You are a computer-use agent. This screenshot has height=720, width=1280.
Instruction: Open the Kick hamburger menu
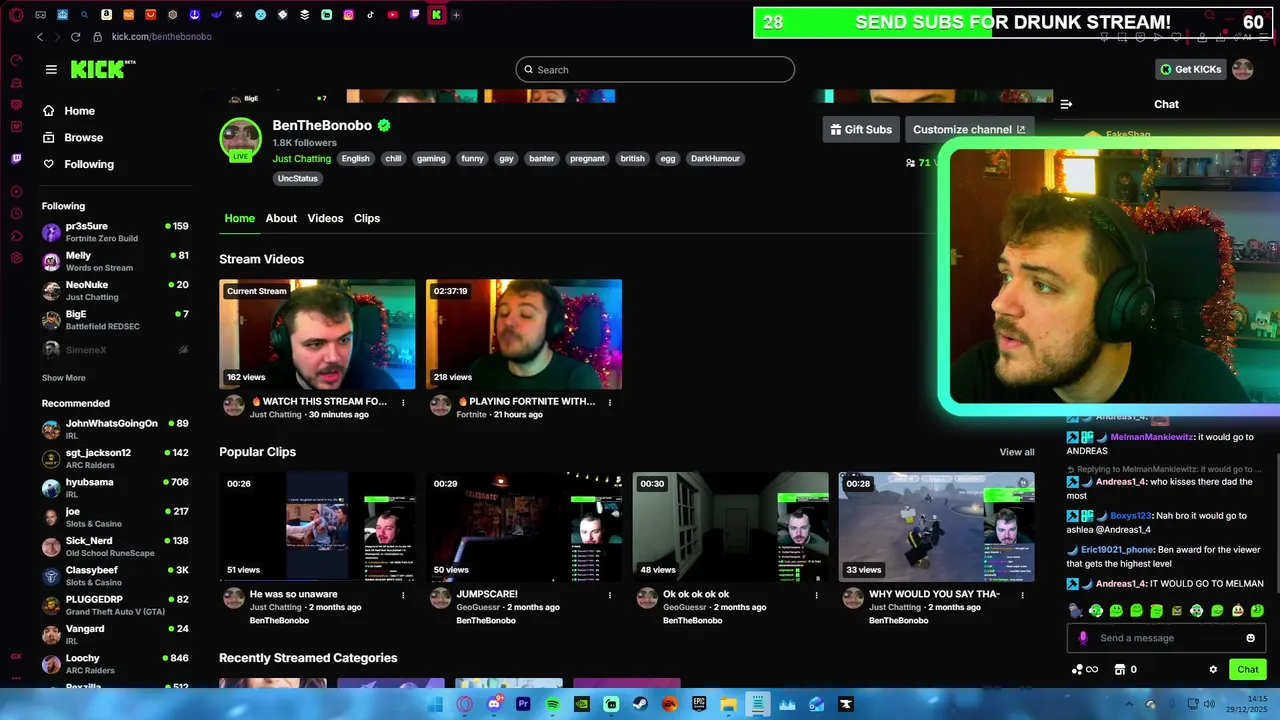[x=51, y=69]
